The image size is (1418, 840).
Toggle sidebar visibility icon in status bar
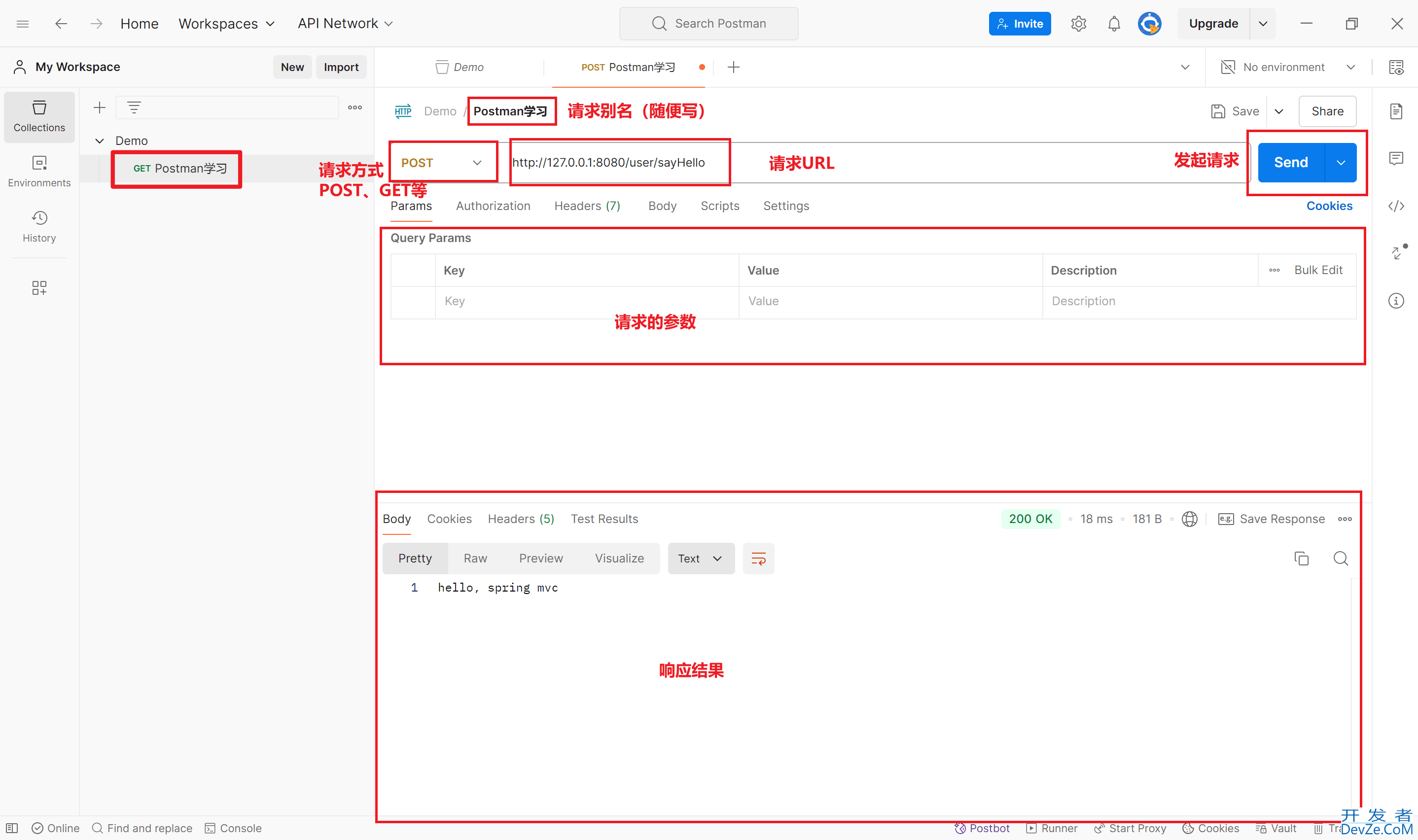point(12,828)
